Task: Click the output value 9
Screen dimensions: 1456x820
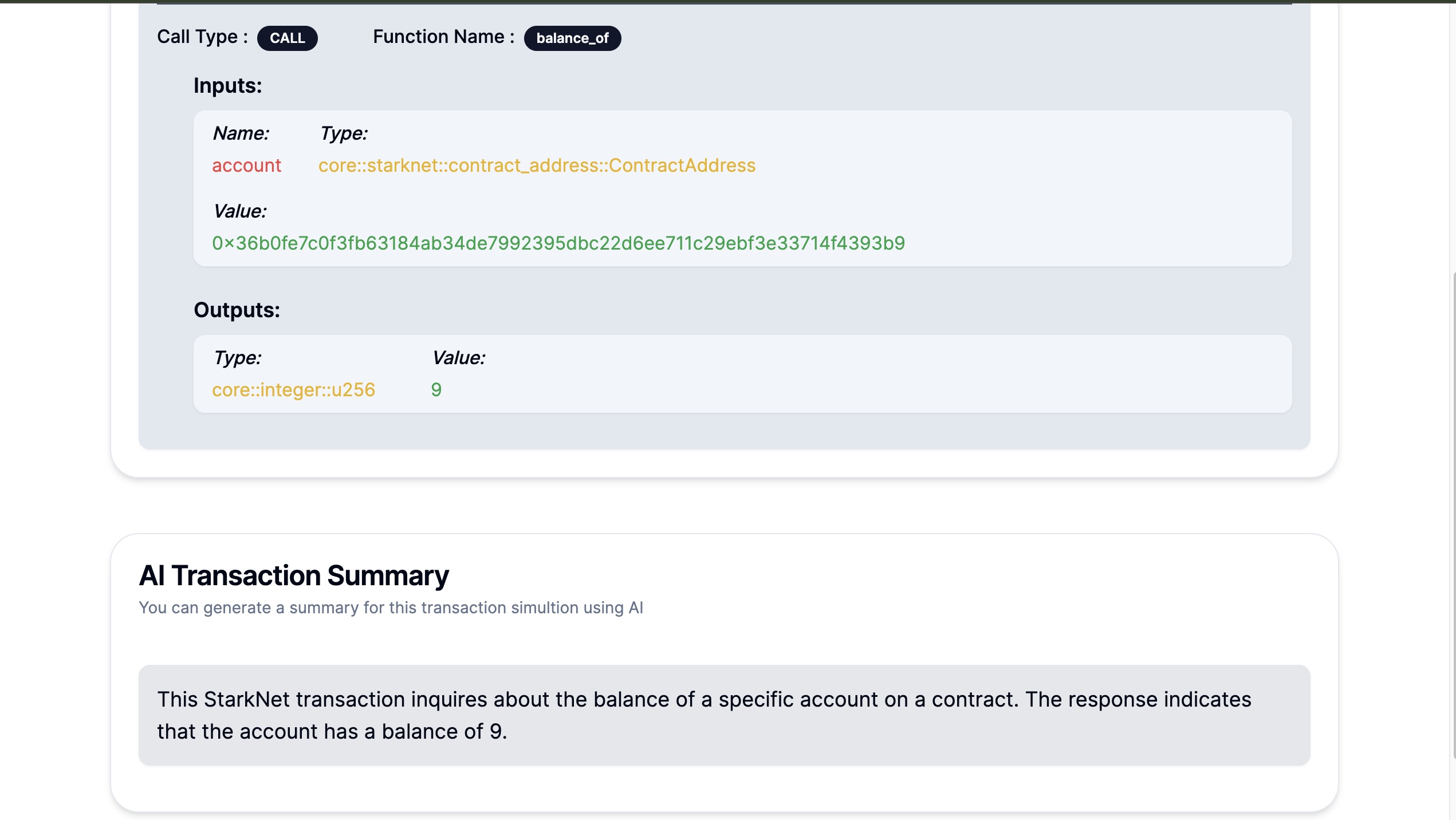Action: click(x=436, y=390)
